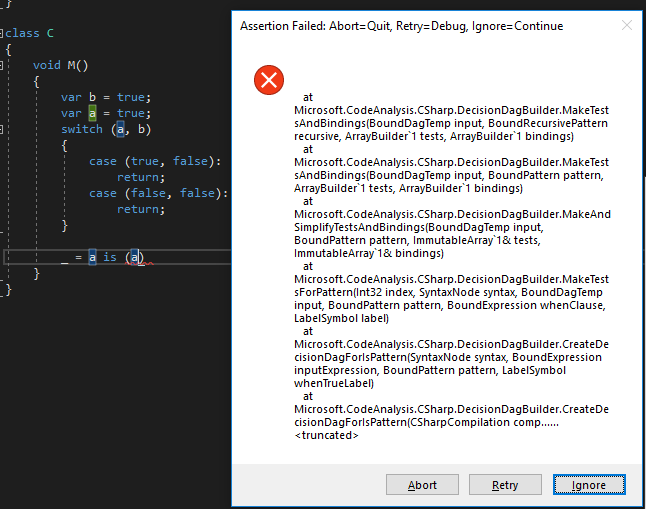Click the first 'return;' statement
The width and height of the screenshot is (646, 509).
(141, 177)
